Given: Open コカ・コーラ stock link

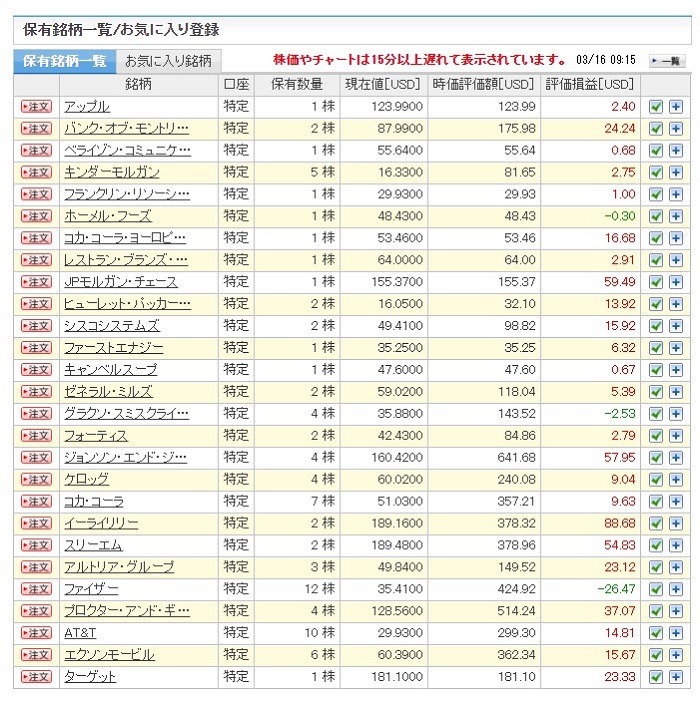Looking at the screenshot, I should 94,502.
